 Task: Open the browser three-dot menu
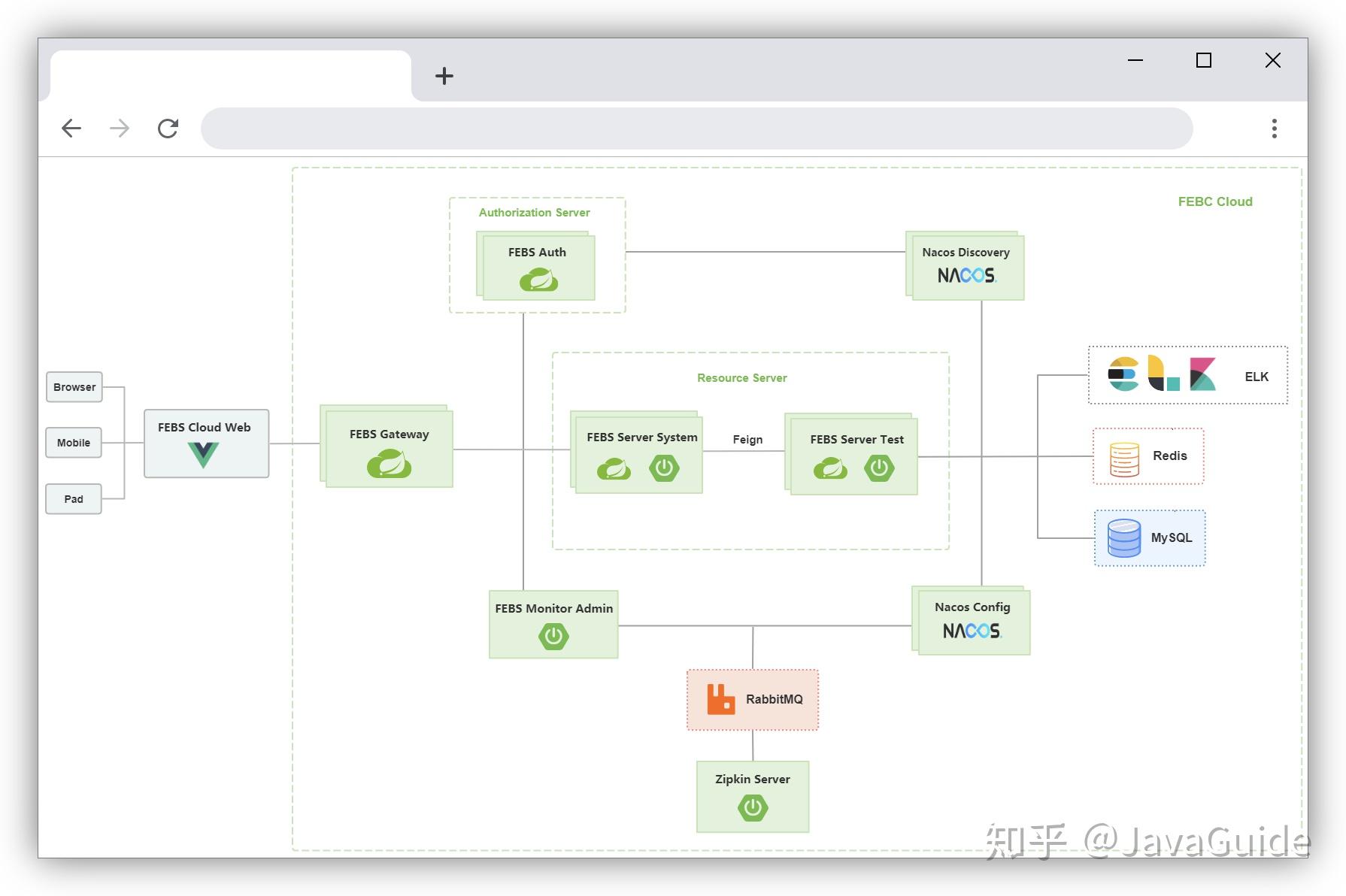(x=1274, y=128)
